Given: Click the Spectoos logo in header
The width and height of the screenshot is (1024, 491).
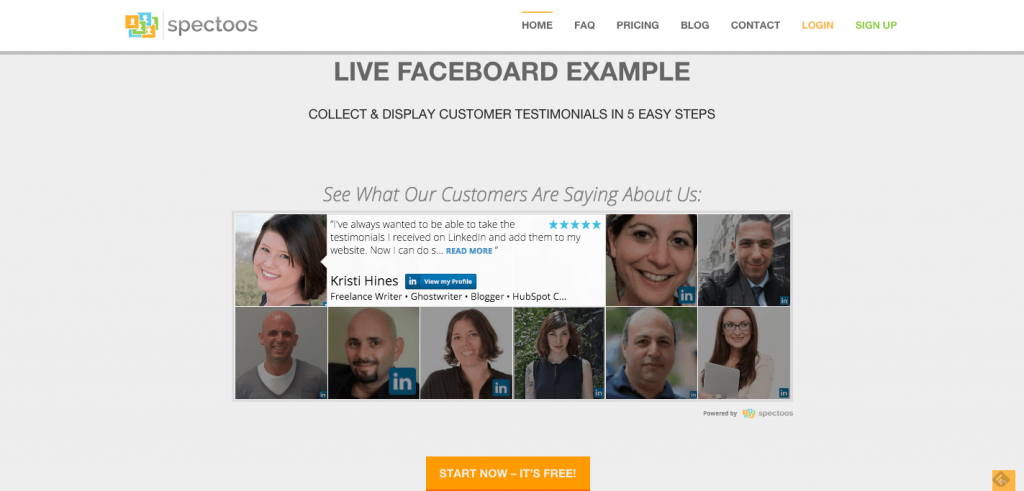Looking at the screenshot, I should coord(191,25).
